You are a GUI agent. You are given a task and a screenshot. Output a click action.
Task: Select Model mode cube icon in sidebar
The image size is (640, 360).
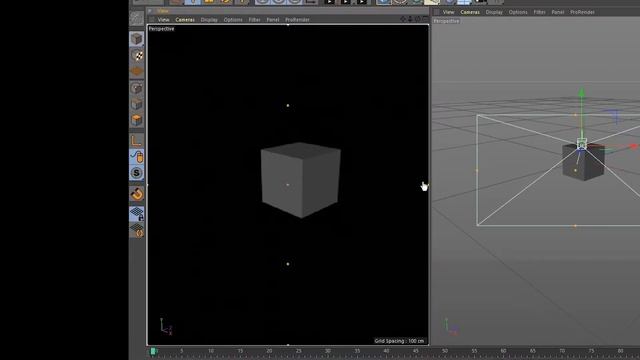point(137,39)
